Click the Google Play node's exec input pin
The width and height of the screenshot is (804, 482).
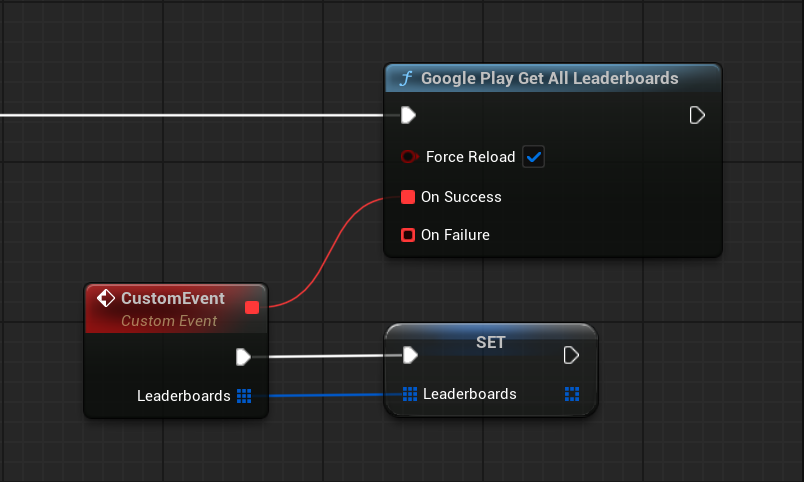(x=408, y=115)
